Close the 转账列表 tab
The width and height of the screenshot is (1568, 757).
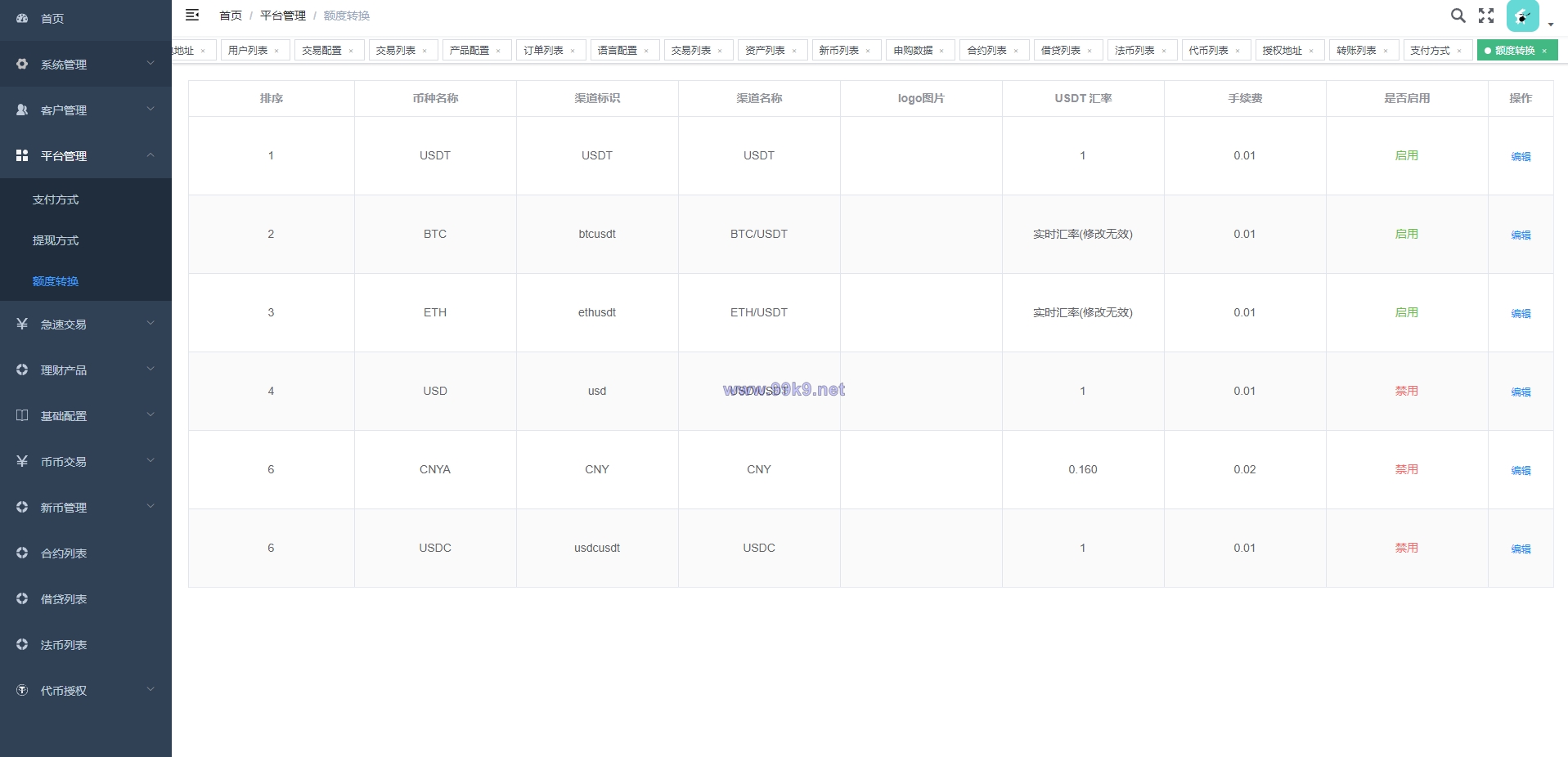pyautogui.click(x=1386, y=51)
